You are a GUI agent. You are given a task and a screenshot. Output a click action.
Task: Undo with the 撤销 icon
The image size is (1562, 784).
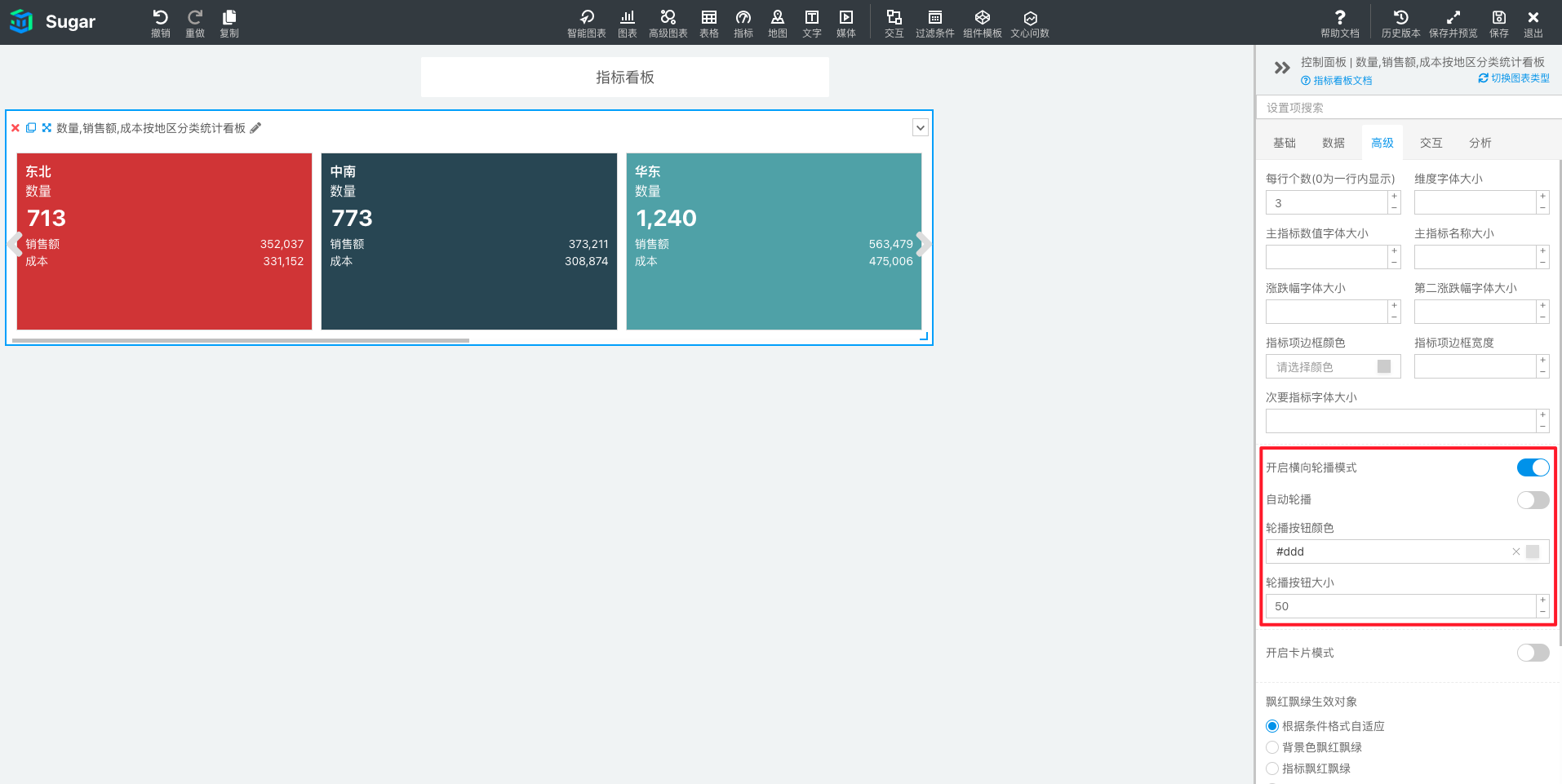(x=161, y=23)
